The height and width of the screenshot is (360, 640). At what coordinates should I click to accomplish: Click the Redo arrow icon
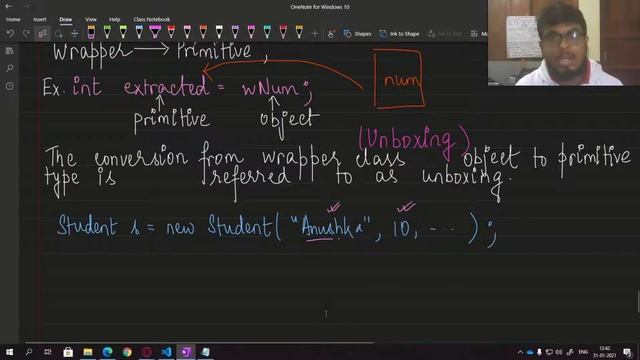(x=26, y=33)
